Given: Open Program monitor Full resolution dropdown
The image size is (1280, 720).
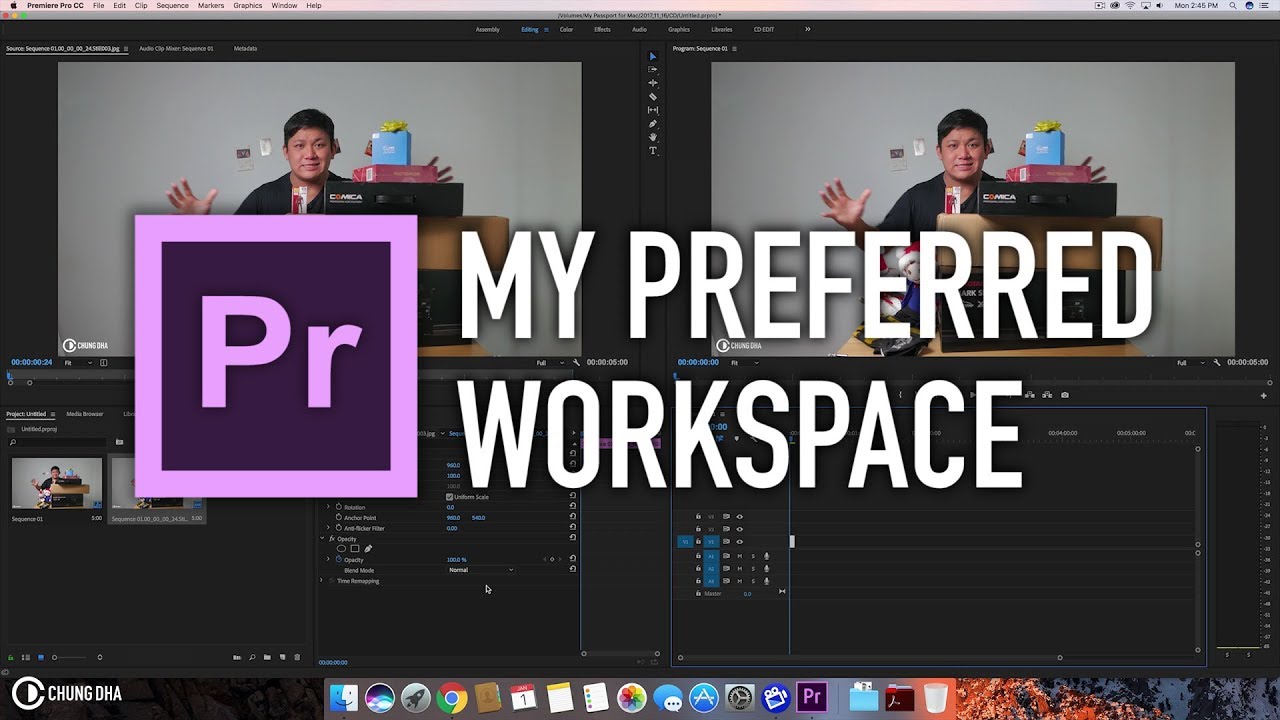Looking at the screenshot, I should pyautogui.click(x=1191, y=362).
